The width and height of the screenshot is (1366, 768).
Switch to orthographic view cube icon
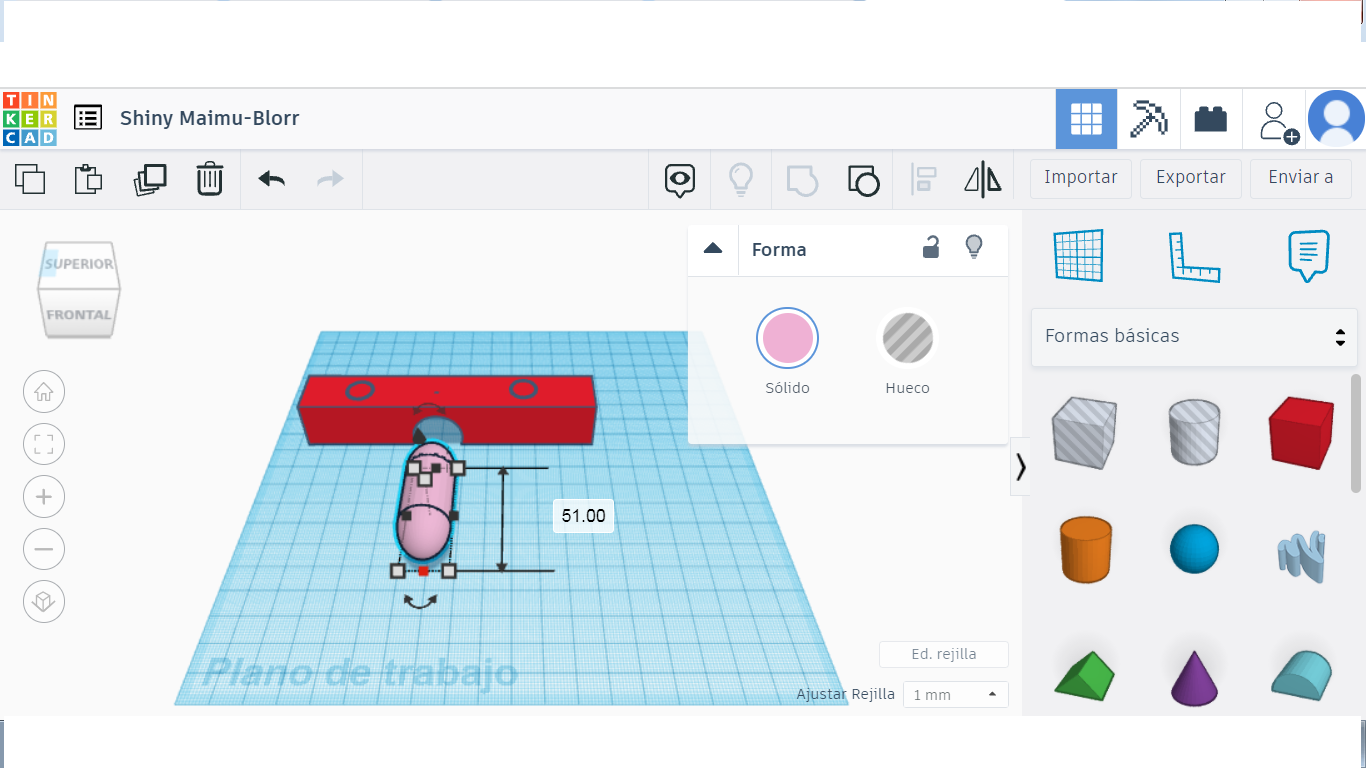pyautogui.click(x=44, y=601)
